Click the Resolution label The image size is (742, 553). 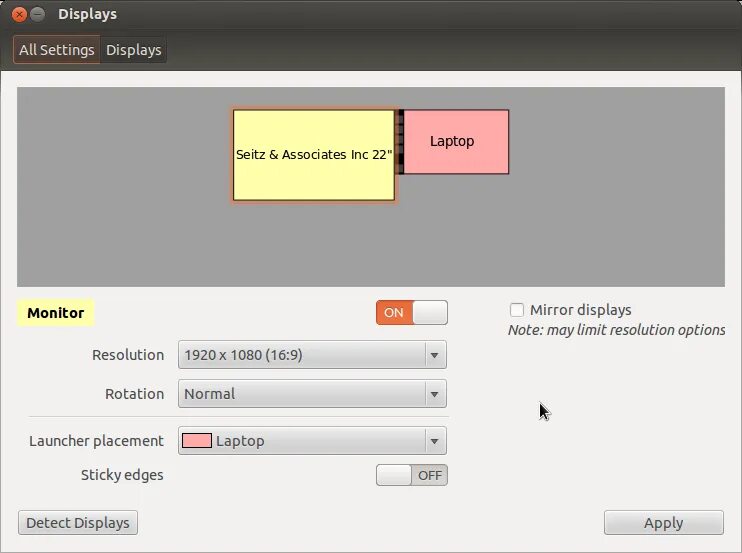(x=128, y=355)
